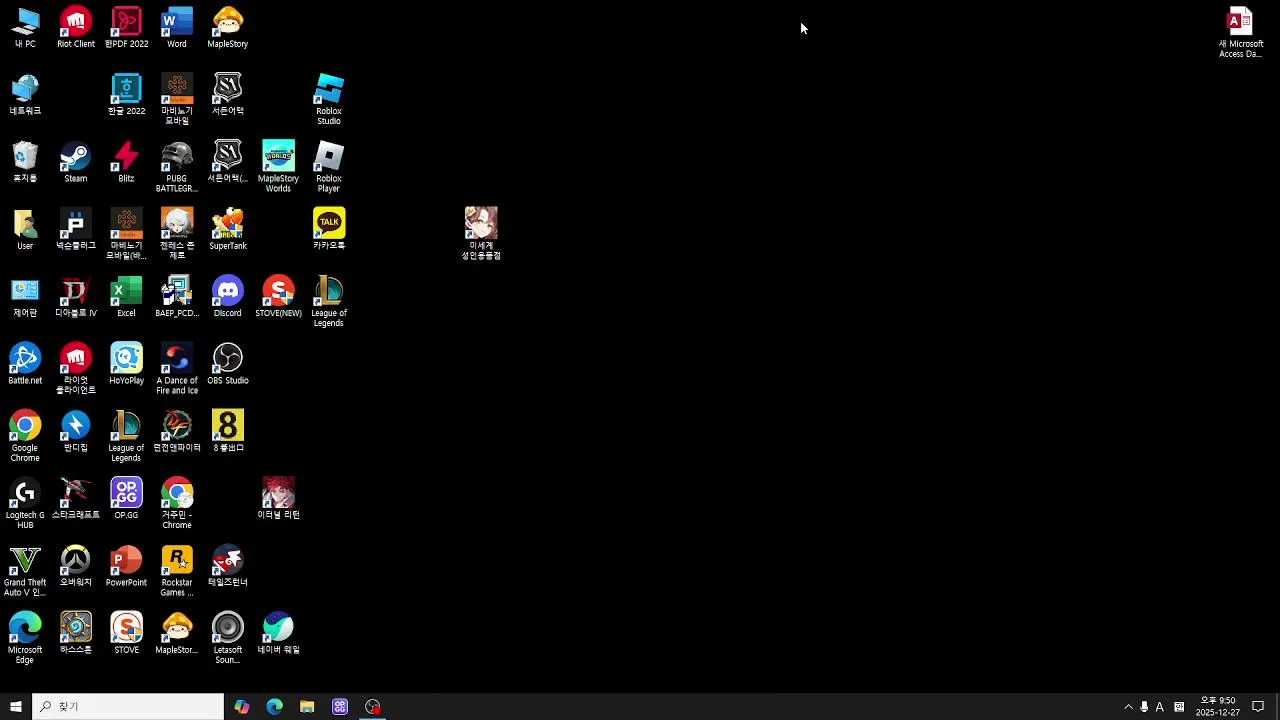
Task: Click the 8 볼버디 icon
Action: (228, 431)
